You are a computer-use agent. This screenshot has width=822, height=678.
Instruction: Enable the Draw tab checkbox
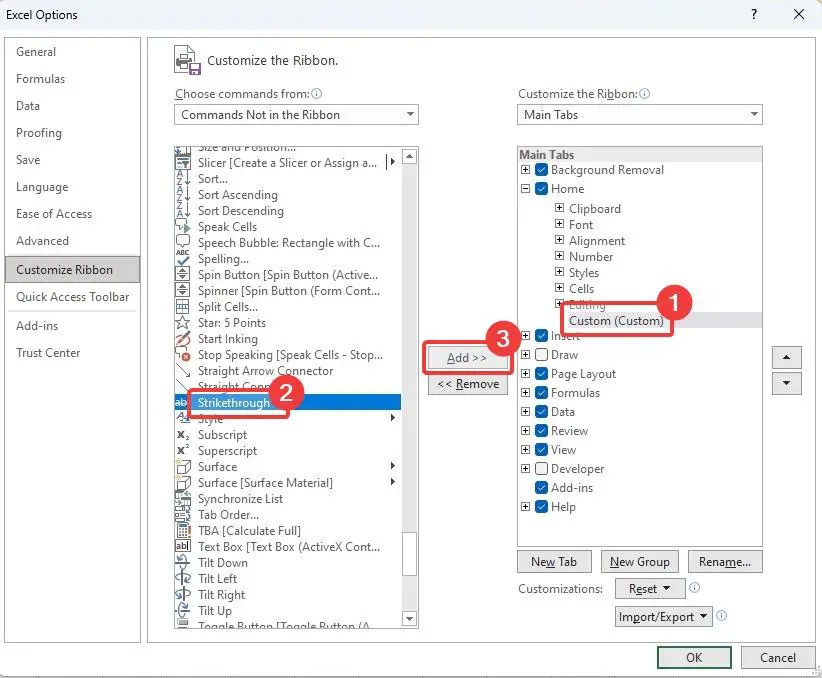[x=542, y=355]
